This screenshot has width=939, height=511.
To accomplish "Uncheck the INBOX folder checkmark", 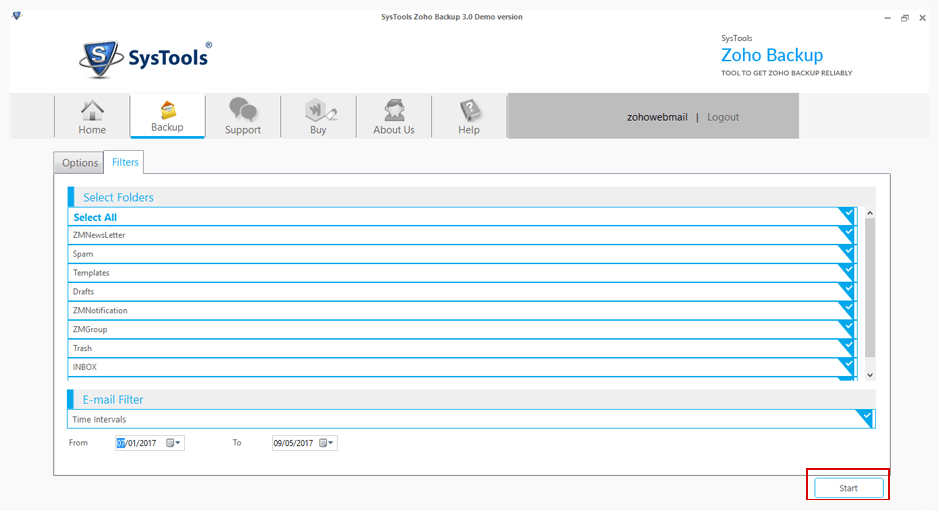I will 846,366.
